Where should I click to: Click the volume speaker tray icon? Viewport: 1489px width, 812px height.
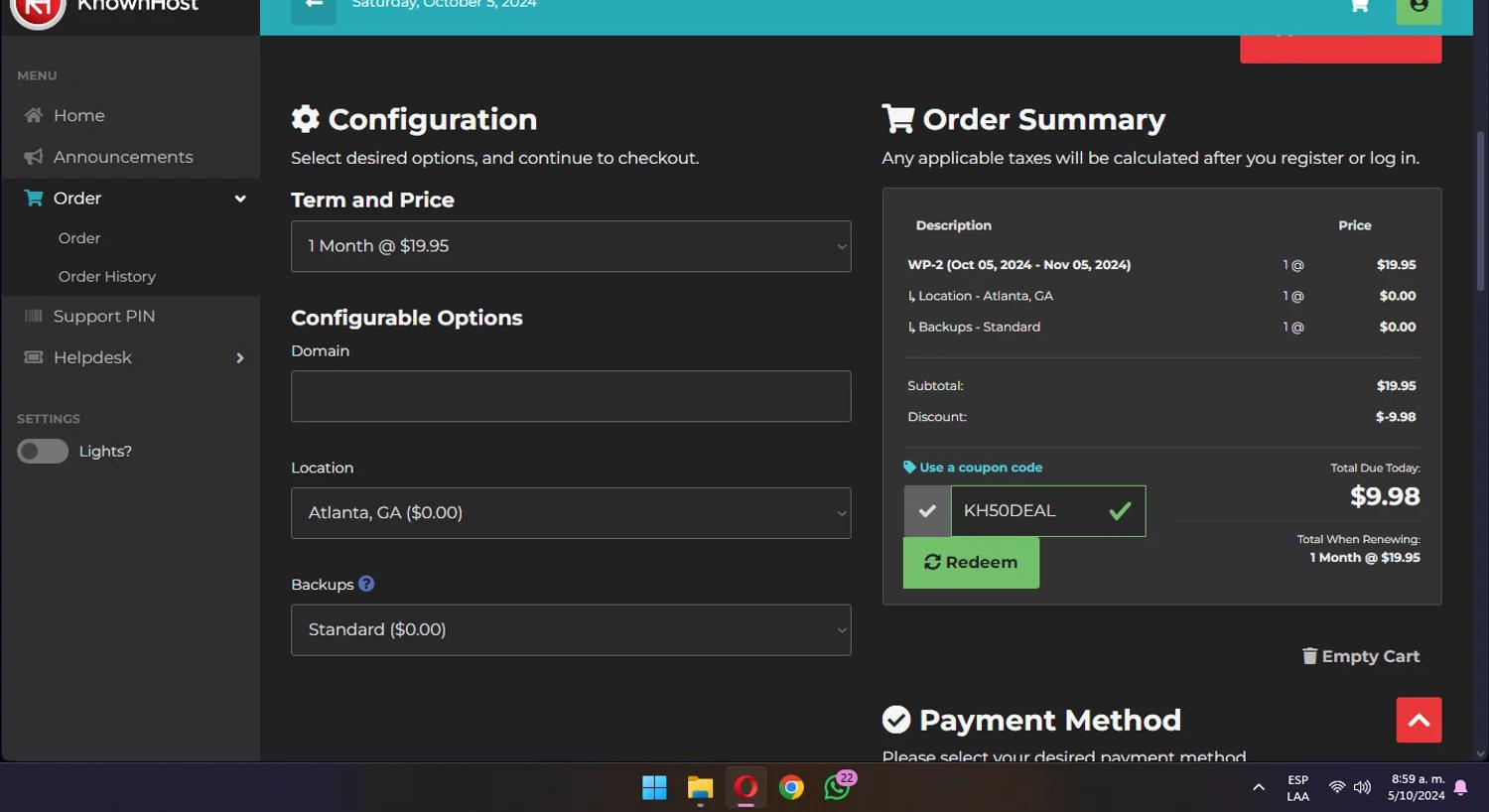point(1362,788)
